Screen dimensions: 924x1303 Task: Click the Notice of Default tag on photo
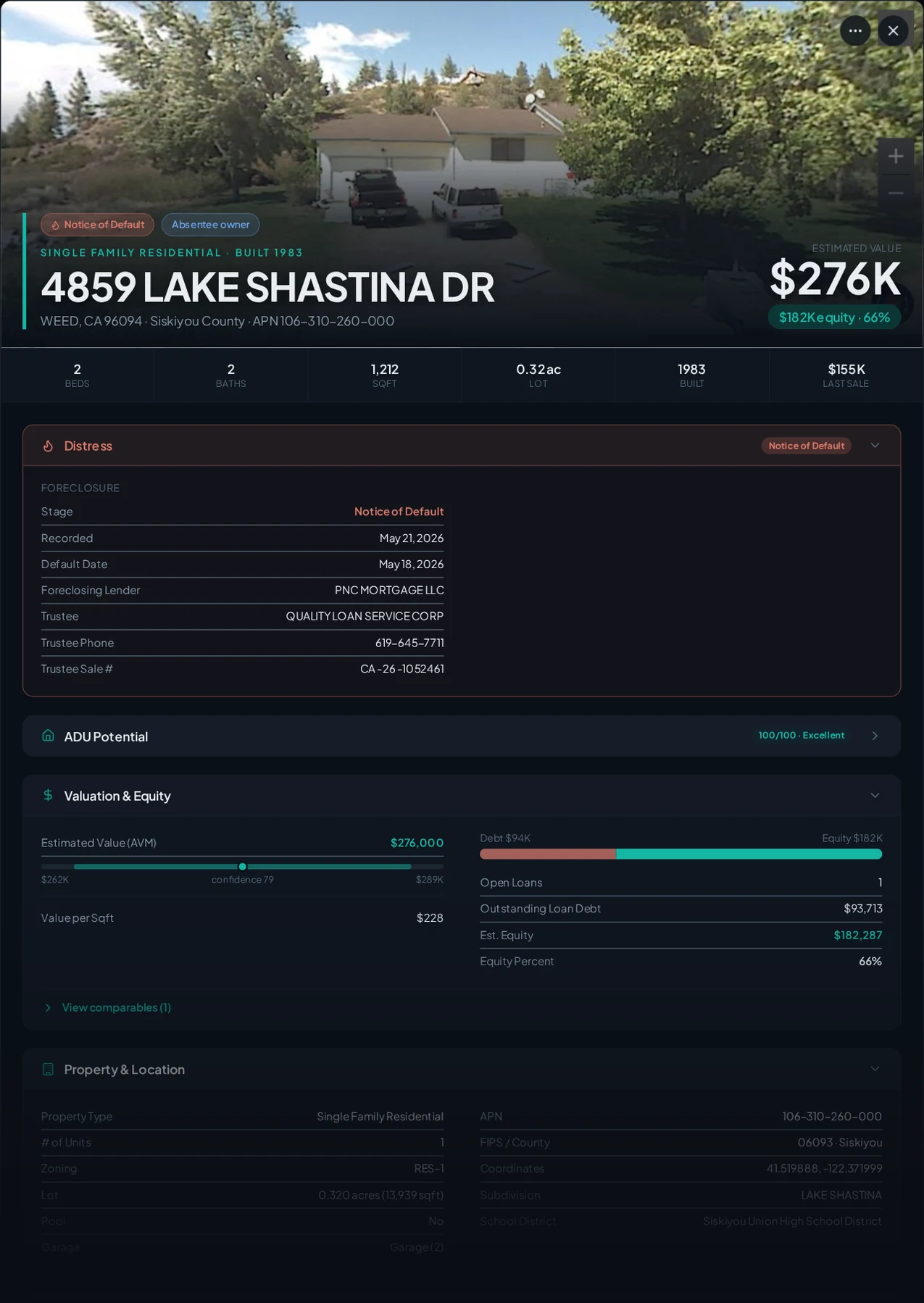[x=97, y=225]
